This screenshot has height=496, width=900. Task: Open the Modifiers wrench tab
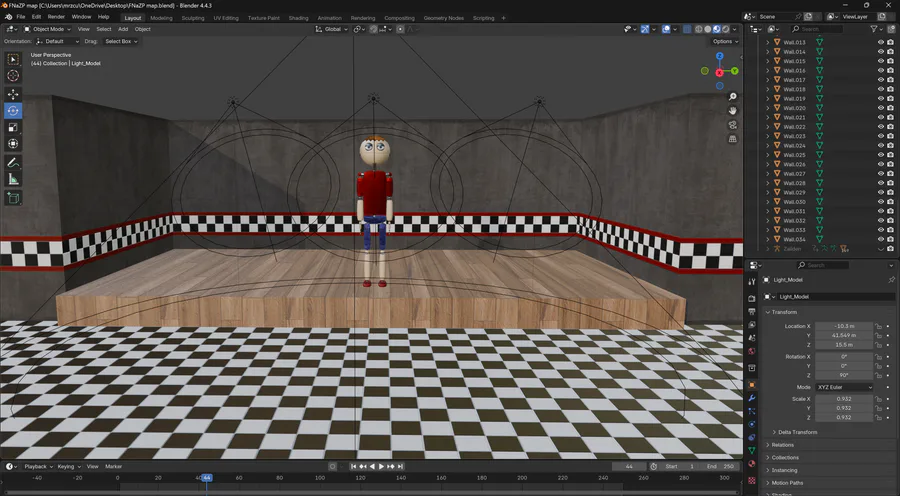[x=752, y=398]
